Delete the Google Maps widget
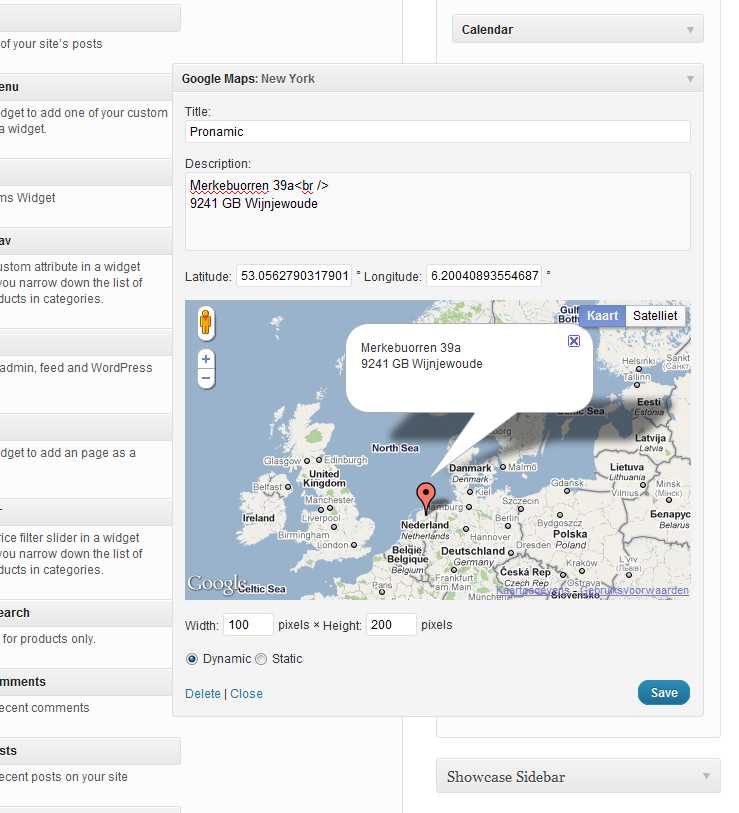This screenshot has width=739, height=813. [x=203, y=694]
